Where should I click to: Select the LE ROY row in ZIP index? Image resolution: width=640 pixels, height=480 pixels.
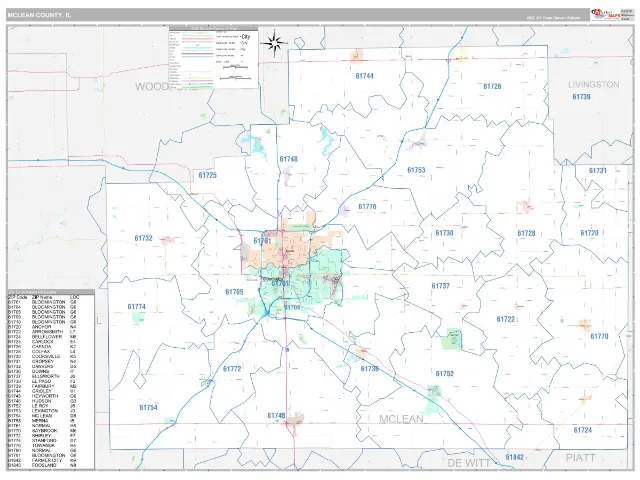(42, 406)
